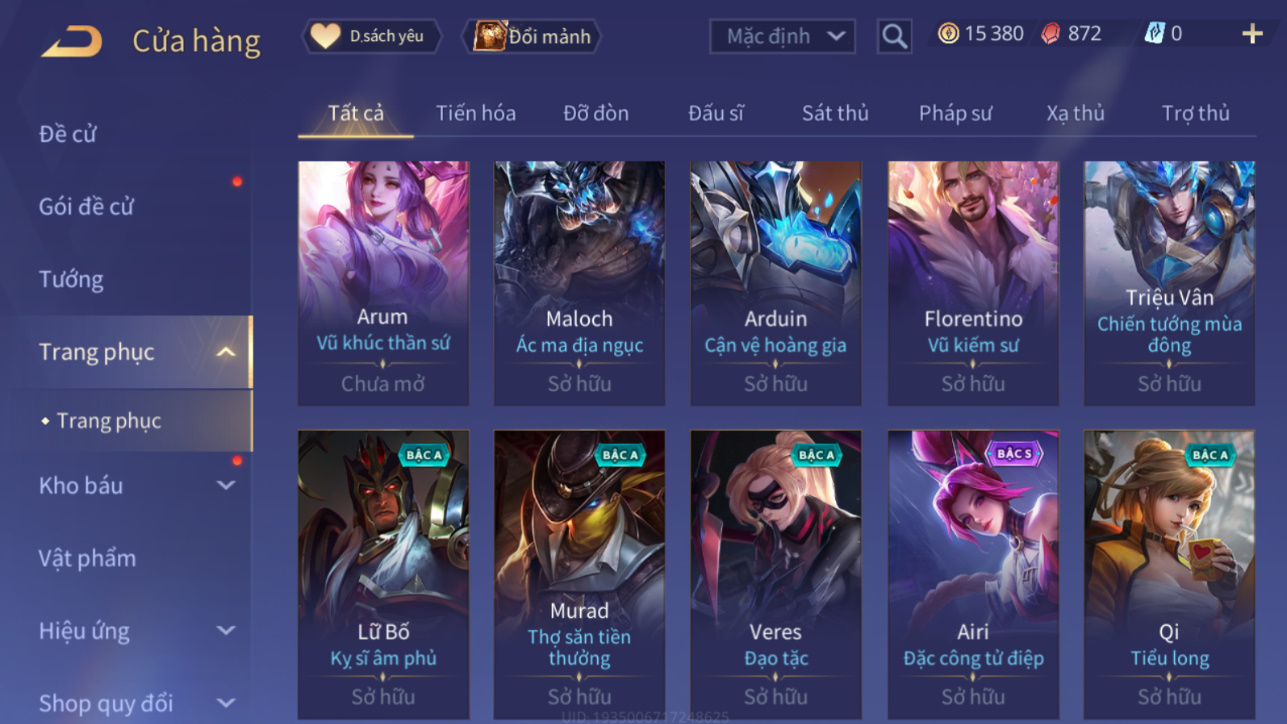Tap the back arrow icon
Screen dimensions: 1287x724
click(x=71, y=41)
